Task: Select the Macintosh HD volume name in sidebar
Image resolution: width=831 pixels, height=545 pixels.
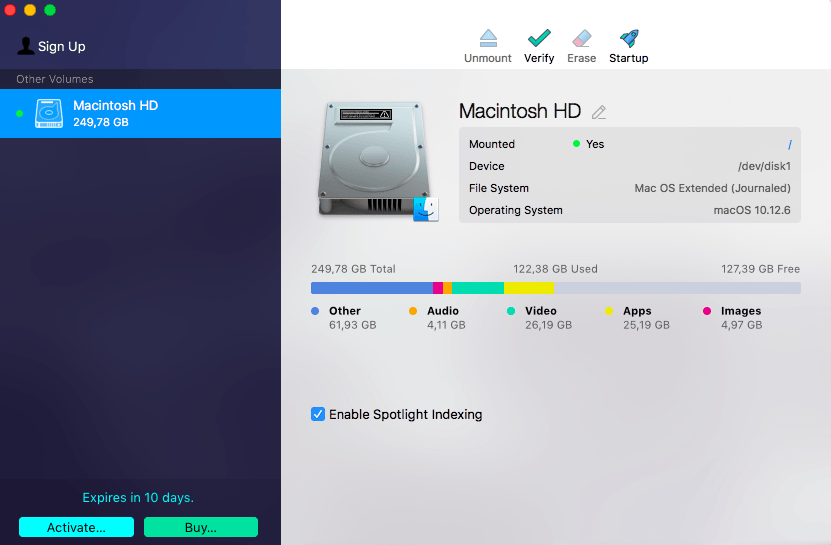Action: [116, 106]
